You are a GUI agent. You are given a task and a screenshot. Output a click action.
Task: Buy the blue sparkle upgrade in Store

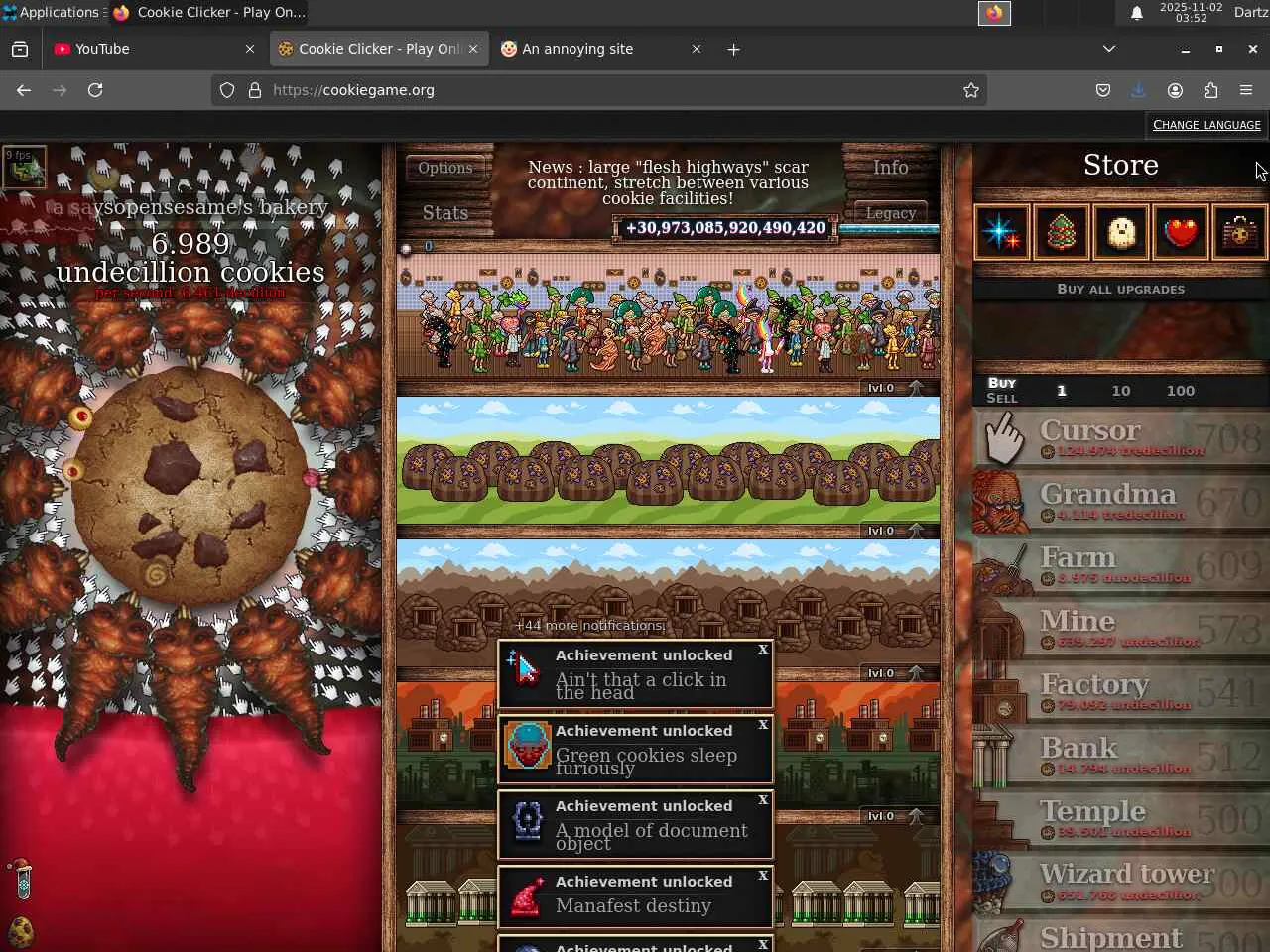coord(1002,232)
